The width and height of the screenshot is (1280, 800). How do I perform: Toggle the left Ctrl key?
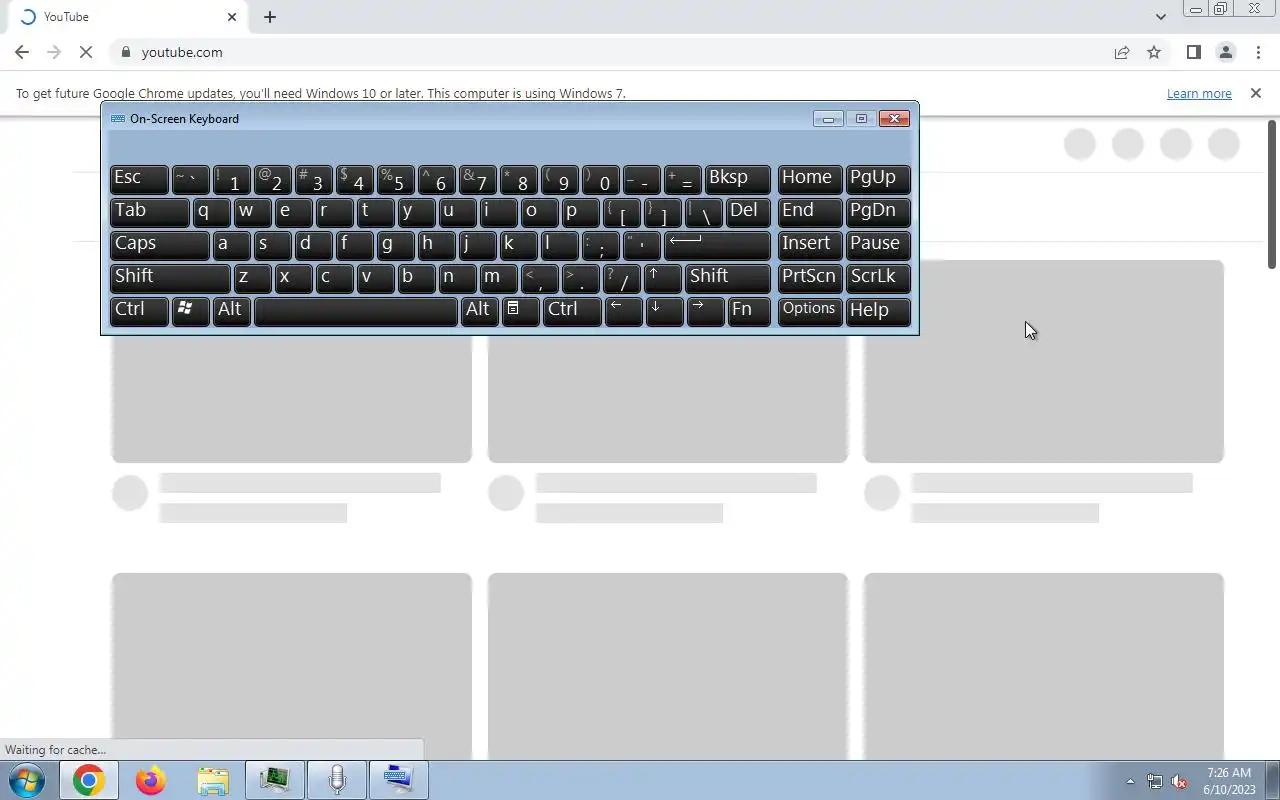pyautogui.click(x=139, y=310)
